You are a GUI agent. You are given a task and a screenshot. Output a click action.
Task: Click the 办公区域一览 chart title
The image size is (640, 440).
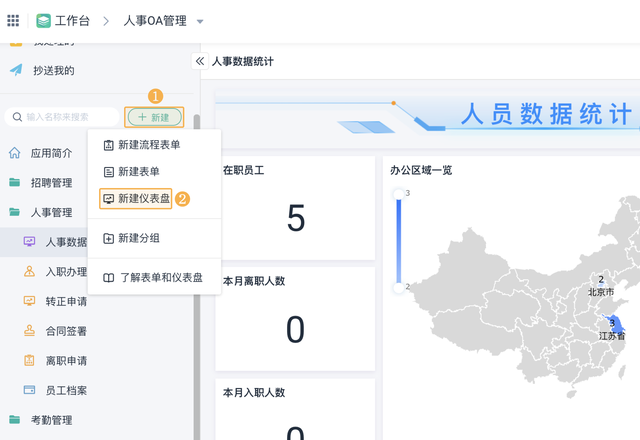tap(421, 170)
